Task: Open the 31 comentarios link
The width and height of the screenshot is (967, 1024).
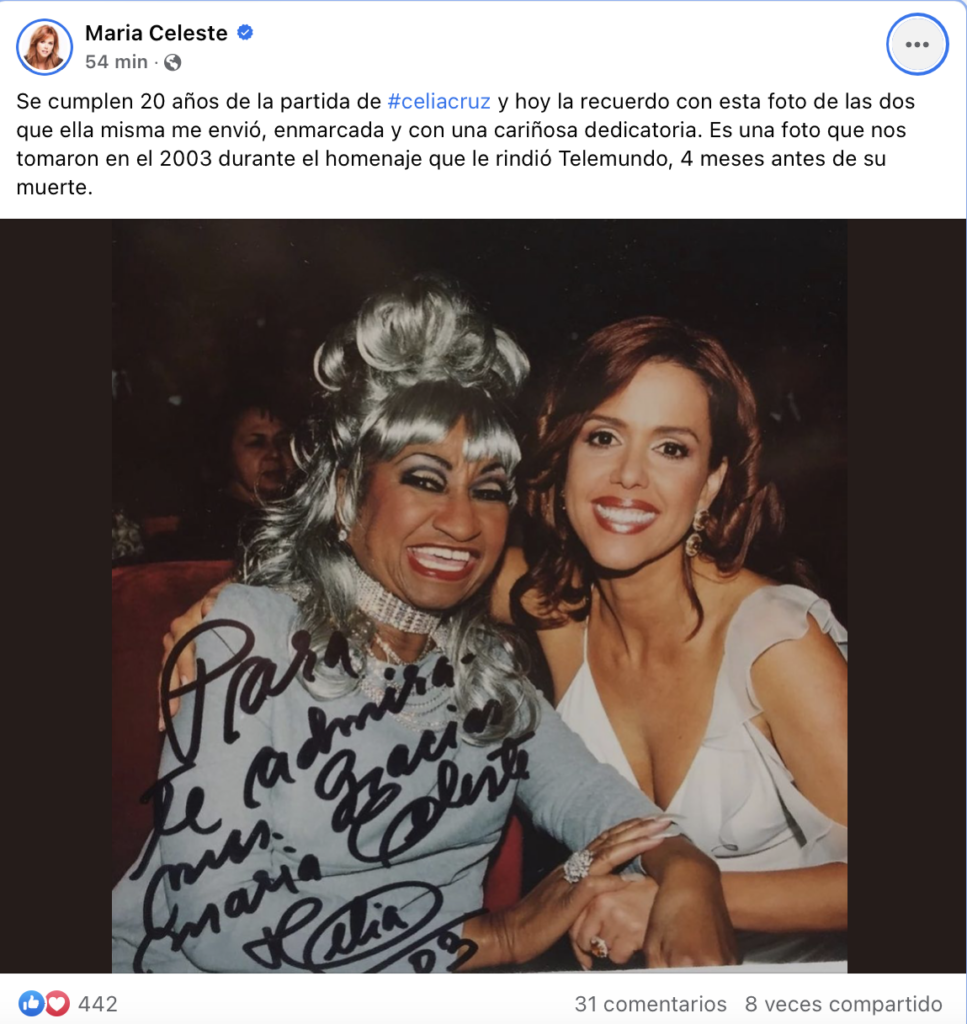Action: pyautogui.click(x=650, y=1004)
